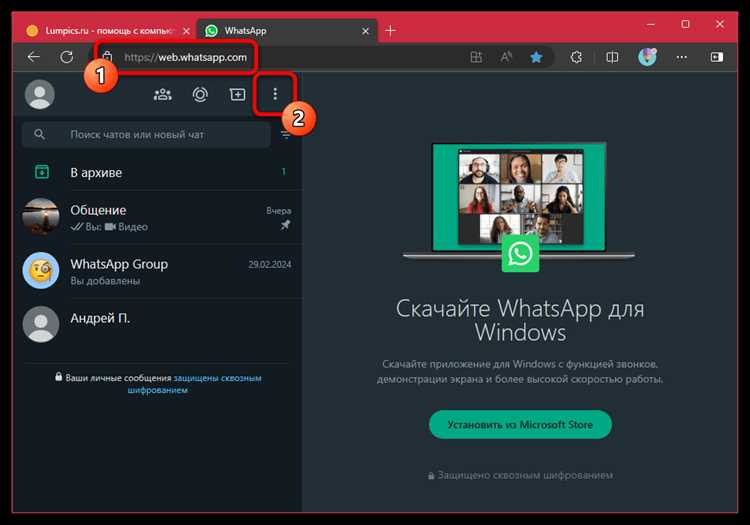Open the "Андрей П." chat

click(x=158, y=325)
